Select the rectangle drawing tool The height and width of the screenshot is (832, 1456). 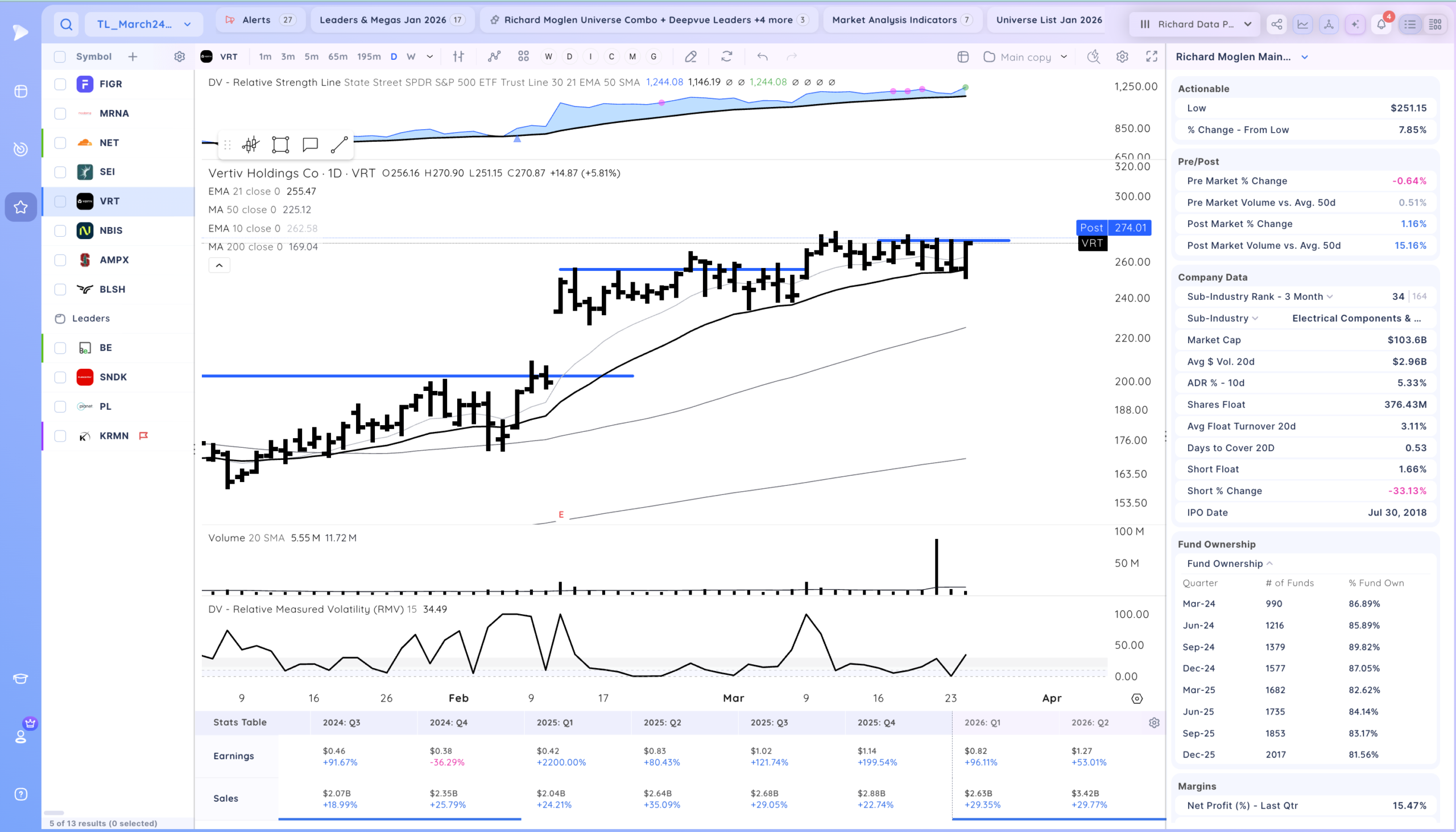click(x=280, y=145)
